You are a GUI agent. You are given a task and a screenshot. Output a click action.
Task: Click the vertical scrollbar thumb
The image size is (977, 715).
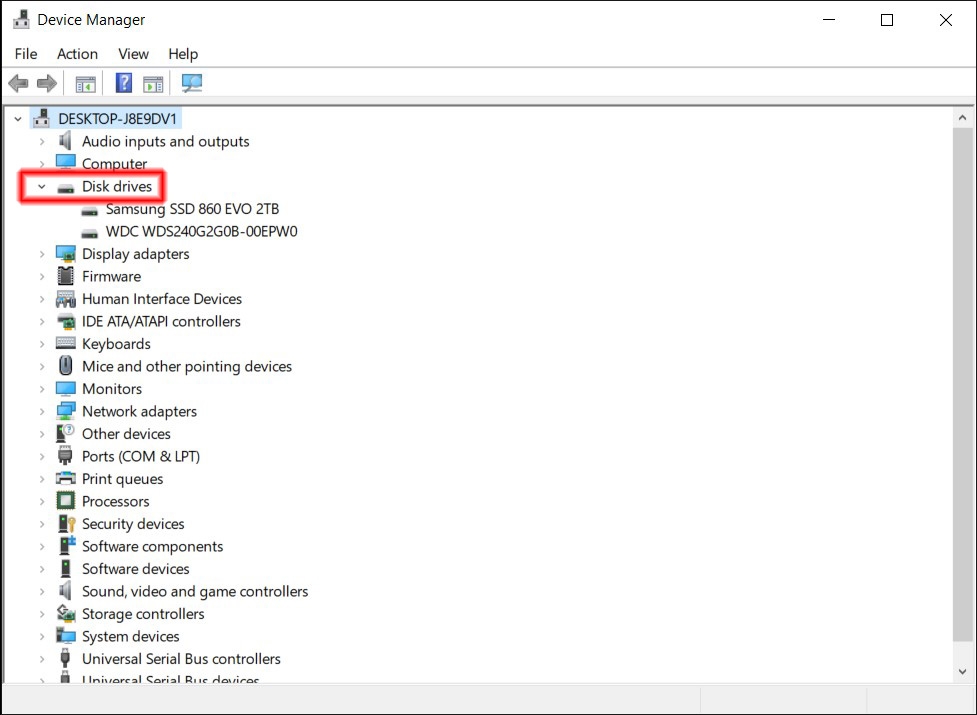(963, 383)
